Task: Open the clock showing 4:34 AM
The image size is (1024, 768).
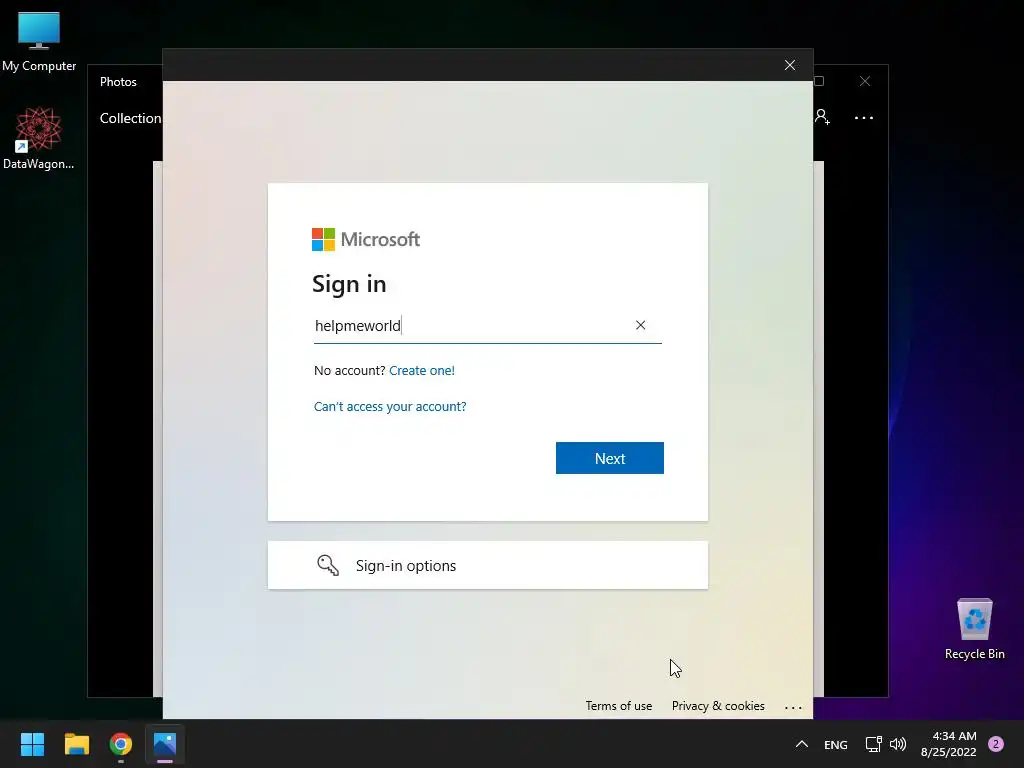Action: point(948,744)
